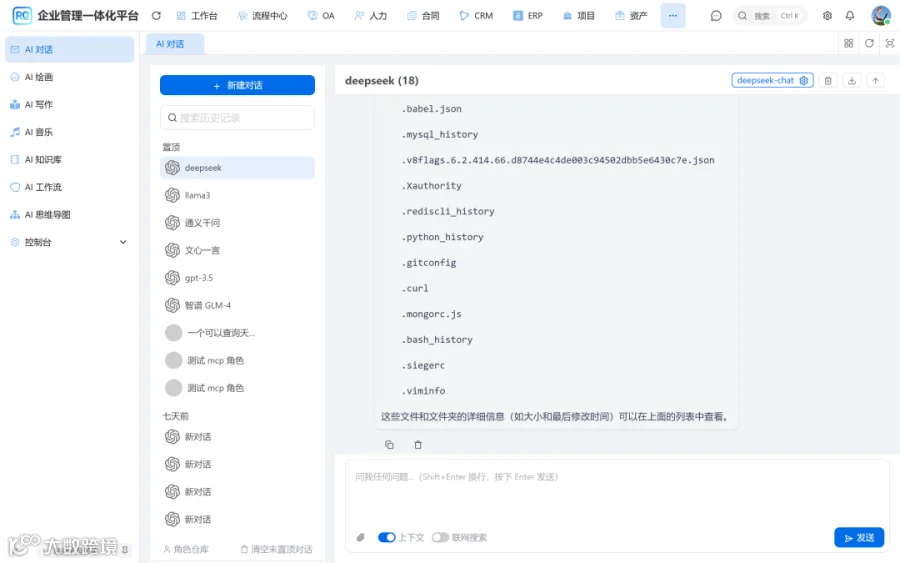The image size is (900, 563).
Task: Click the refresh icon beside the platform title
Action: 156,16
